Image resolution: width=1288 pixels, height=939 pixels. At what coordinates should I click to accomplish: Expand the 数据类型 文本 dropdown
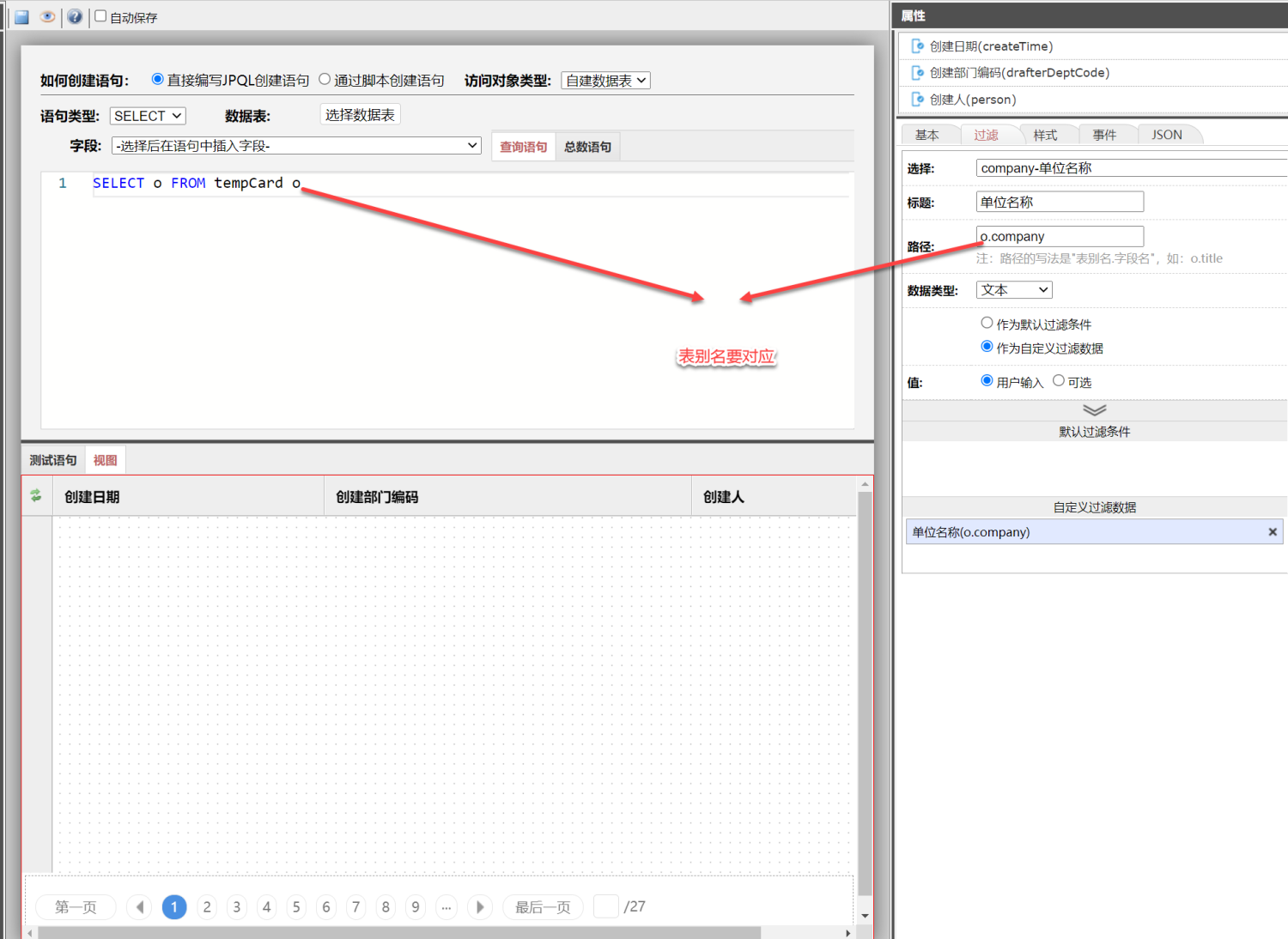click(1014, 290)
